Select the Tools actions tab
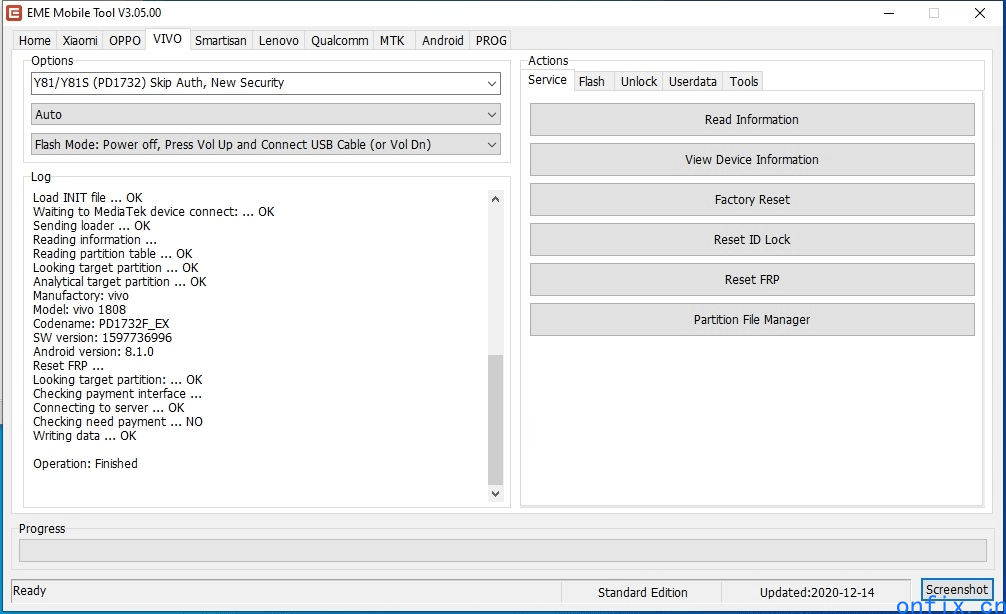 point(744,82)
